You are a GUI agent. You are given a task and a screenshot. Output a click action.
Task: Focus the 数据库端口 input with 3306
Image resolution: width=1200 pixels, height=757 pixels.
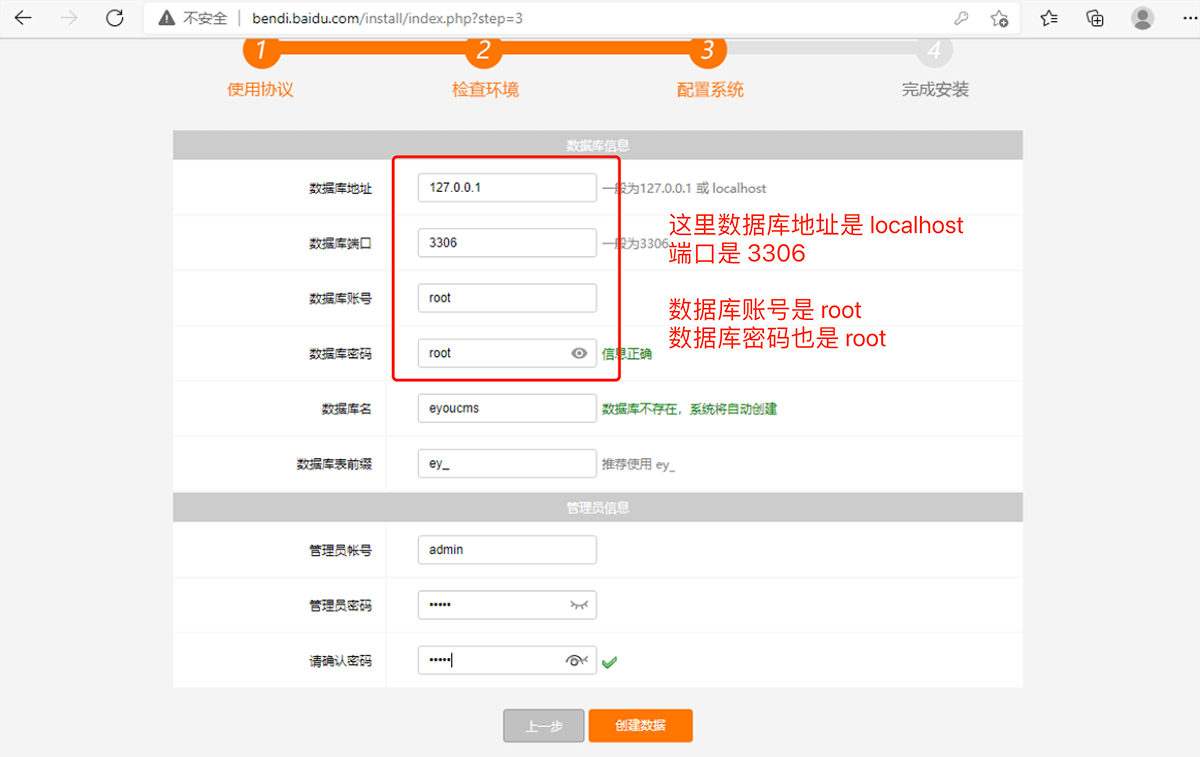[x=507, y=242]
